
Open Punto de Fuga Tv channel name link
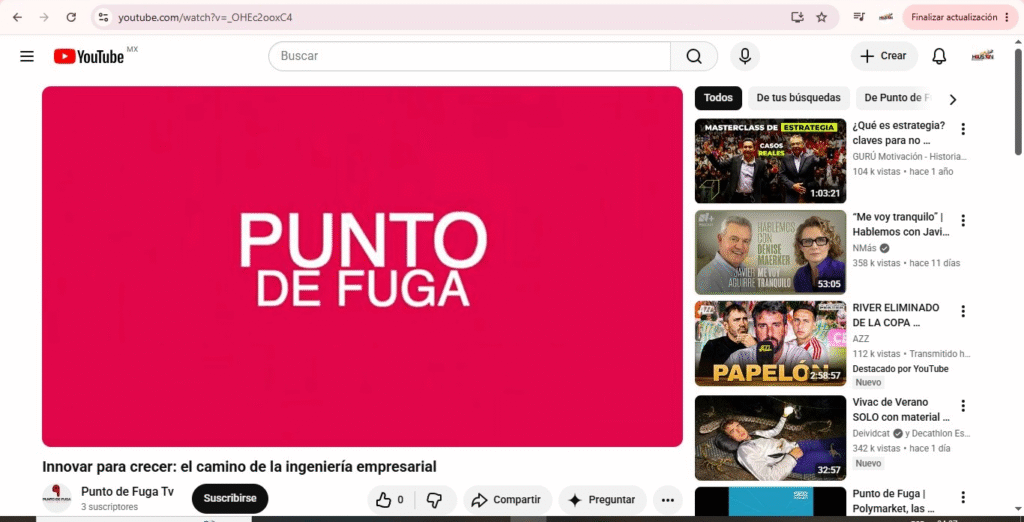click(127, 492)
